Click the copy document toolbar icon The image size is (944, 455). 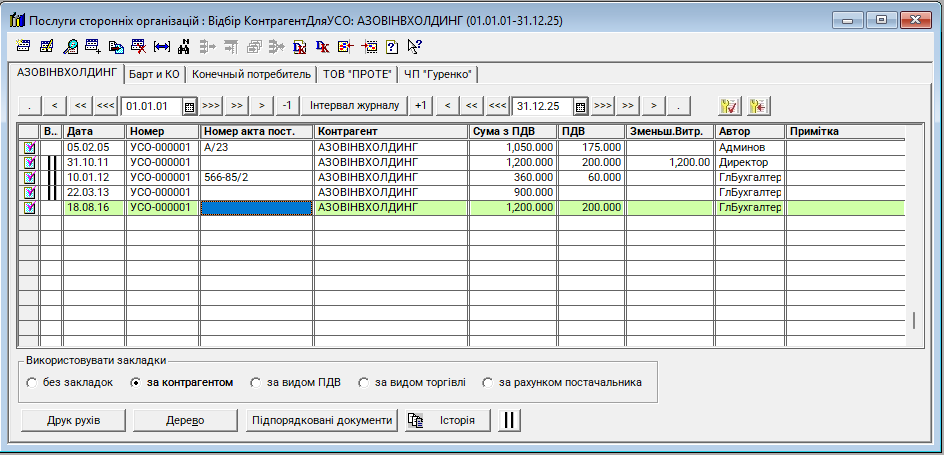coord(116,46)
